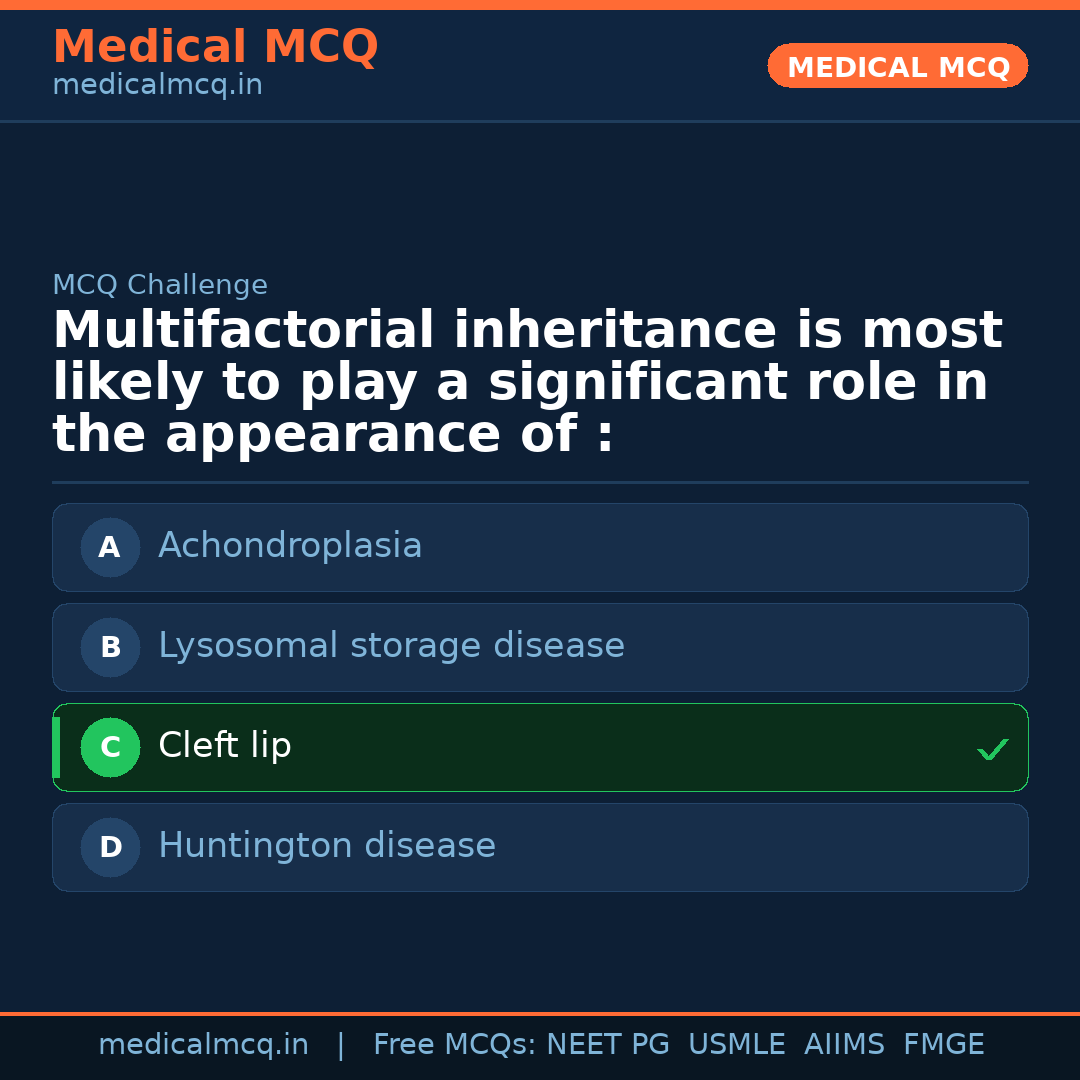Click the circular D option badge
1080x1080 pixels.
(110, 847)
